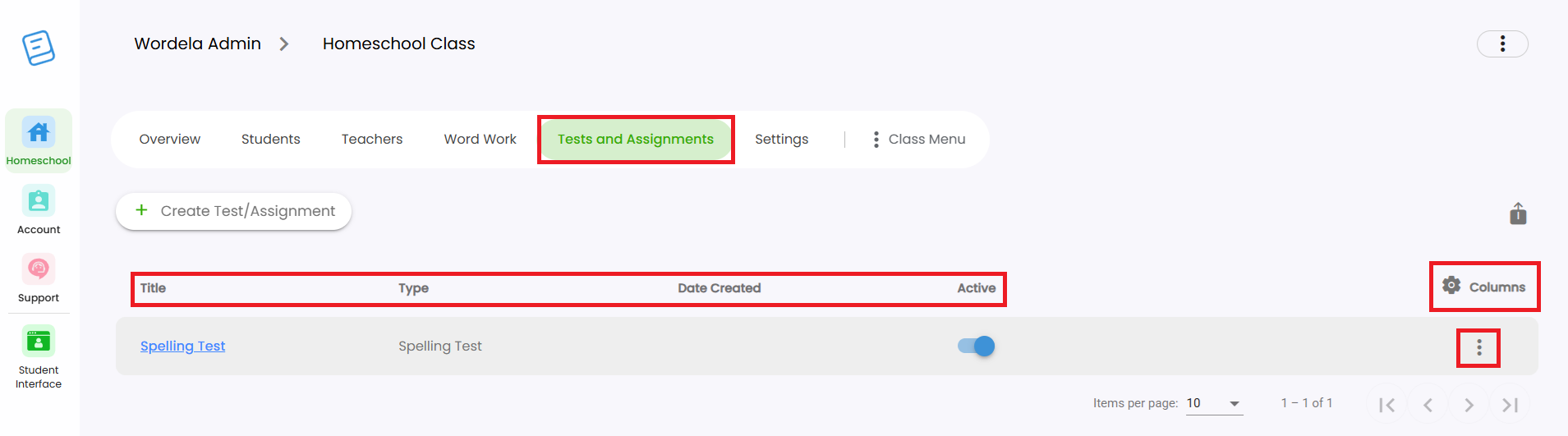Go to next page arrow

point(1469,405)
